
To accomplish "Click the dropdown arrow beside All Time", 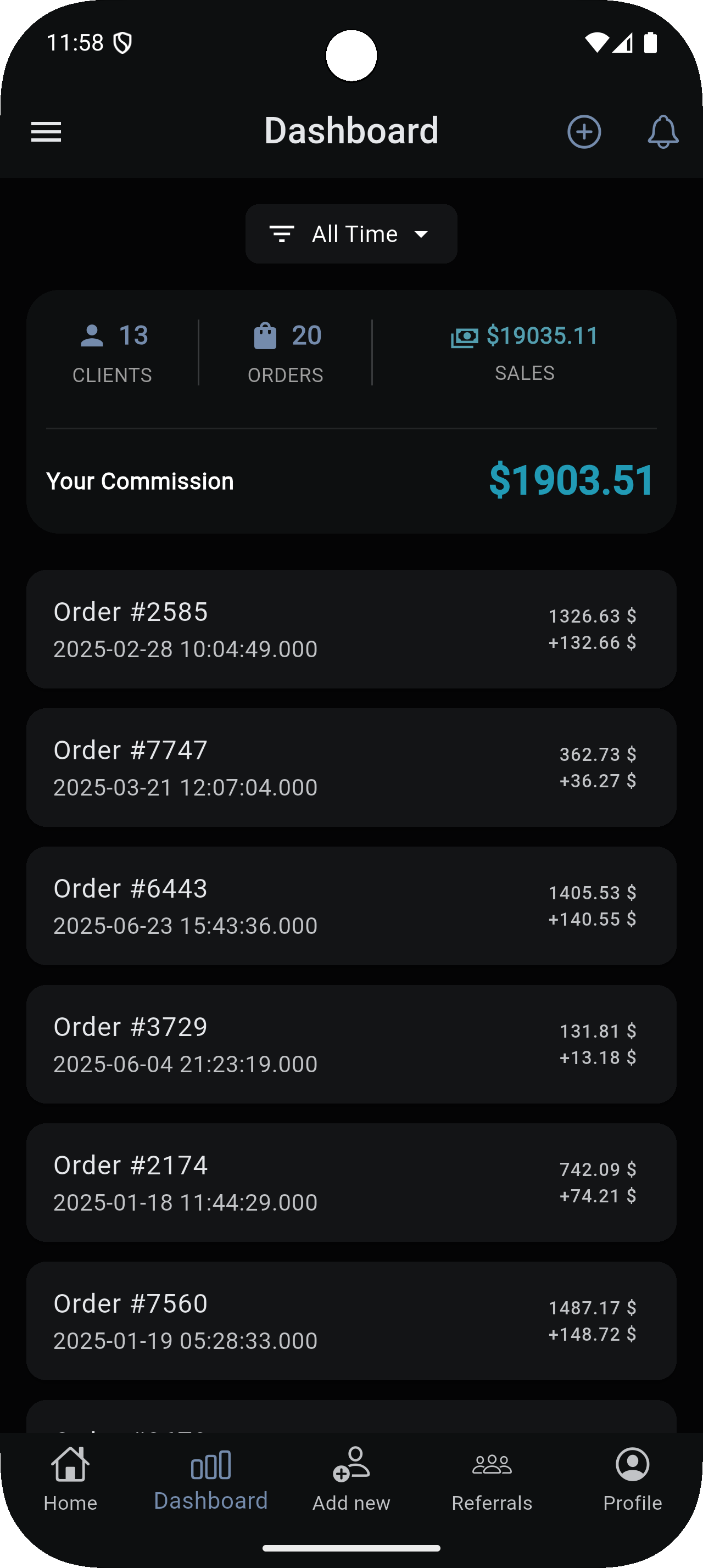I will [x=421, y=234].
